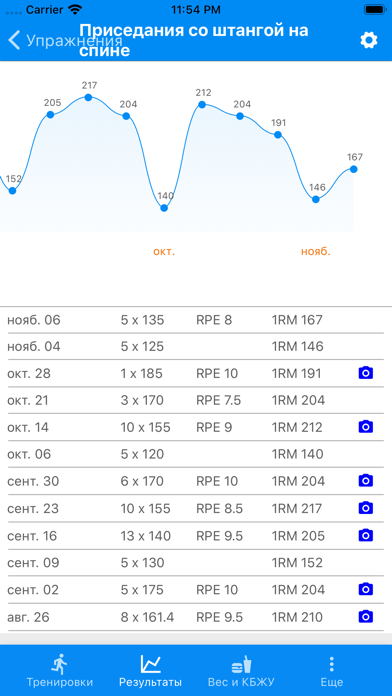The image size is (392, 696).
Task: Tap the окт. month label on chart
Action: click(164, 252)
